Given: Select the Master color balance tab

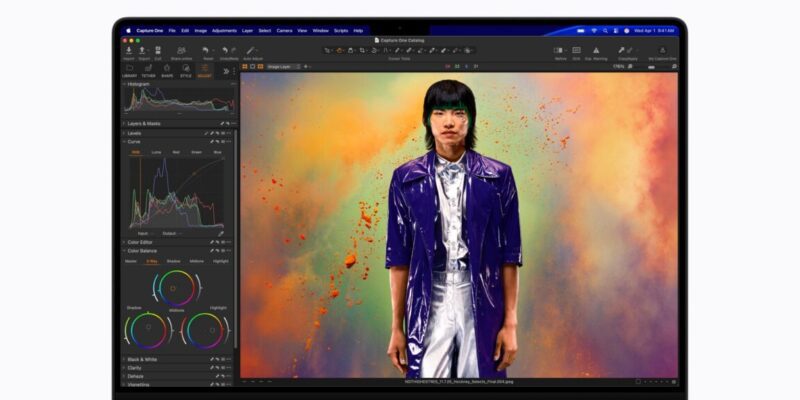Looking at the screenshot, I should tap(131, 261).
